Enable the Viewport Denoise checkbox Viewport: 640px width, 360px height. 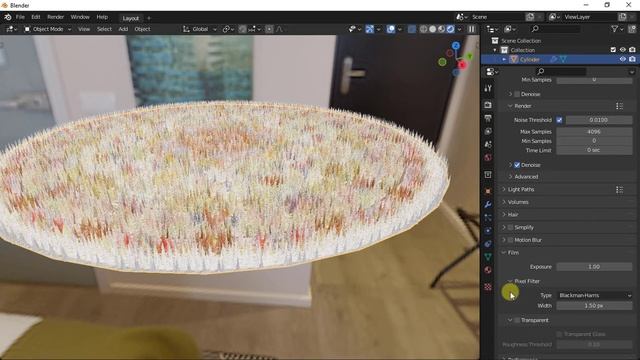click(x=517, y=94)
